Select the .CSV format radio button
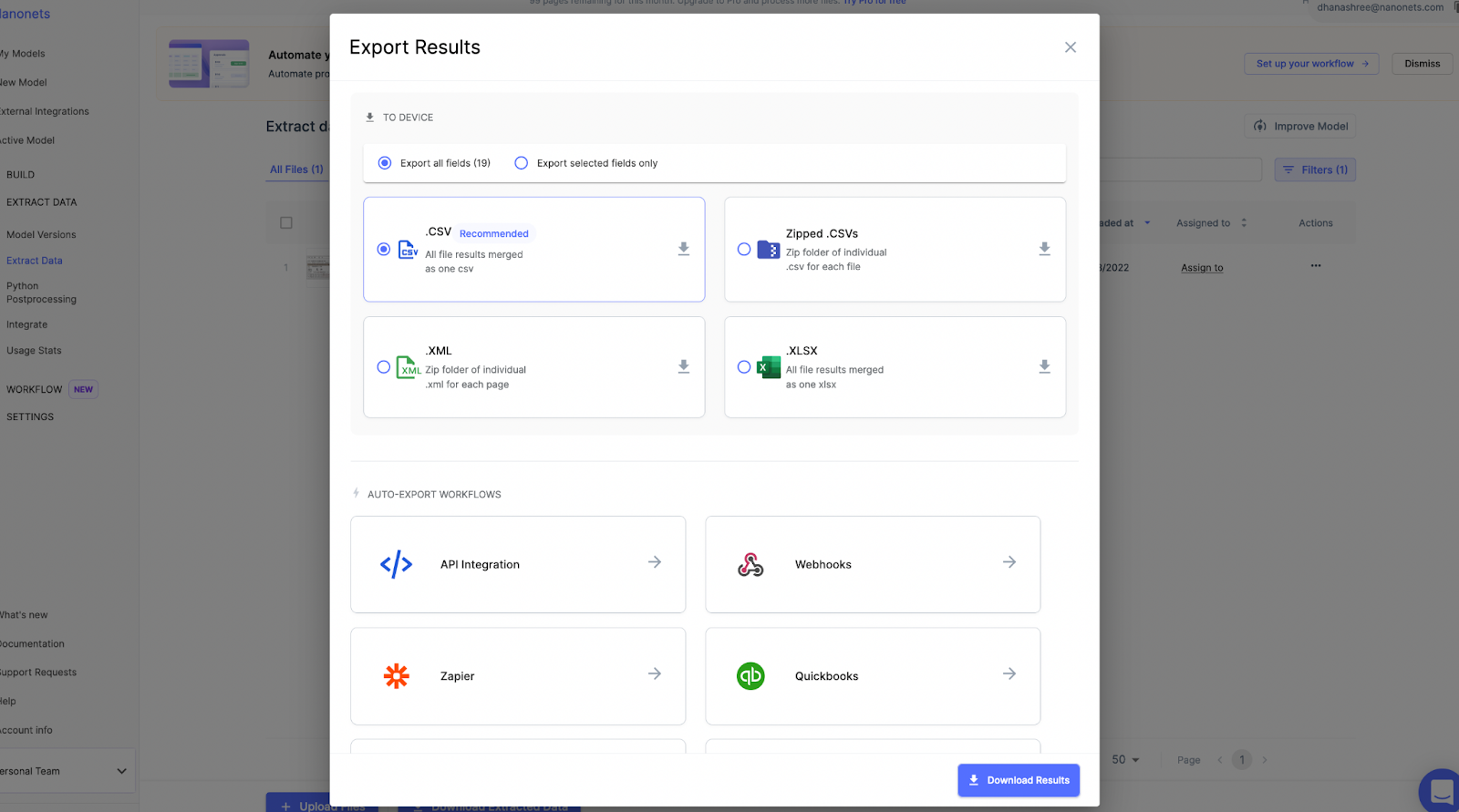The width and height of the screenshot is (1459, 812). (384, 249)
